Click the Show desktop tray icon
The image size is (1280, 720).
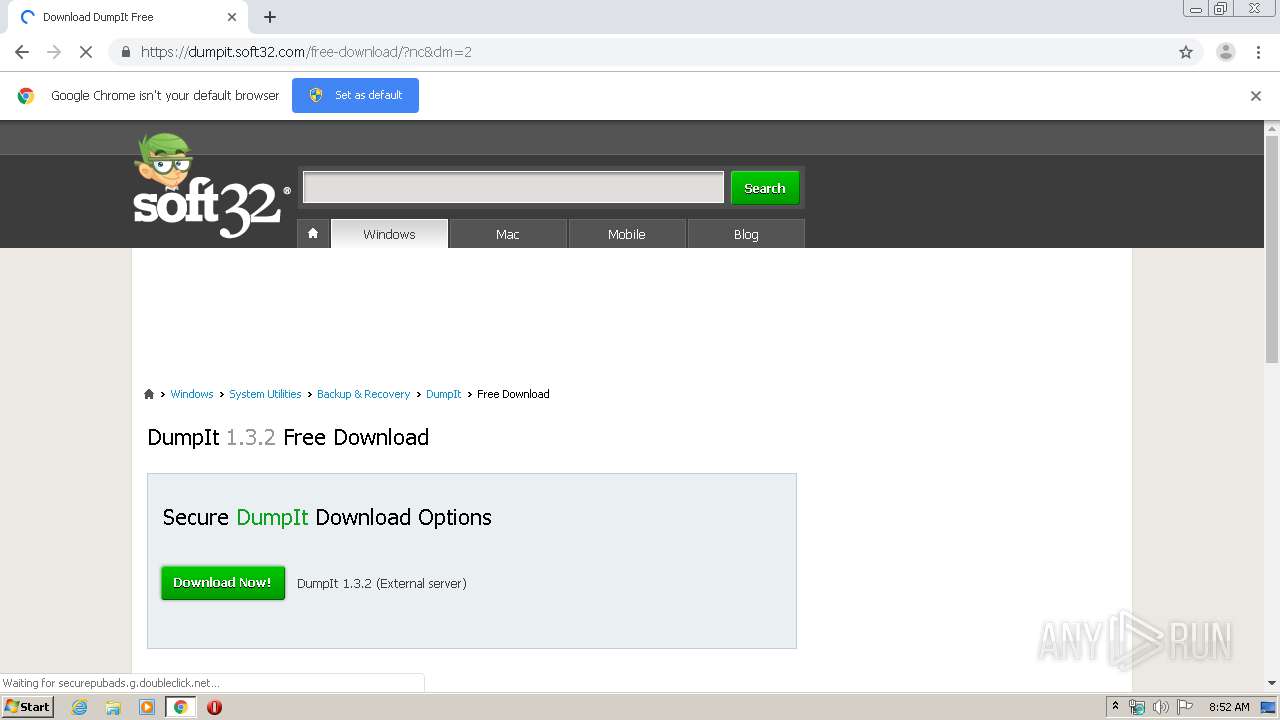(x=1268, y=707)
